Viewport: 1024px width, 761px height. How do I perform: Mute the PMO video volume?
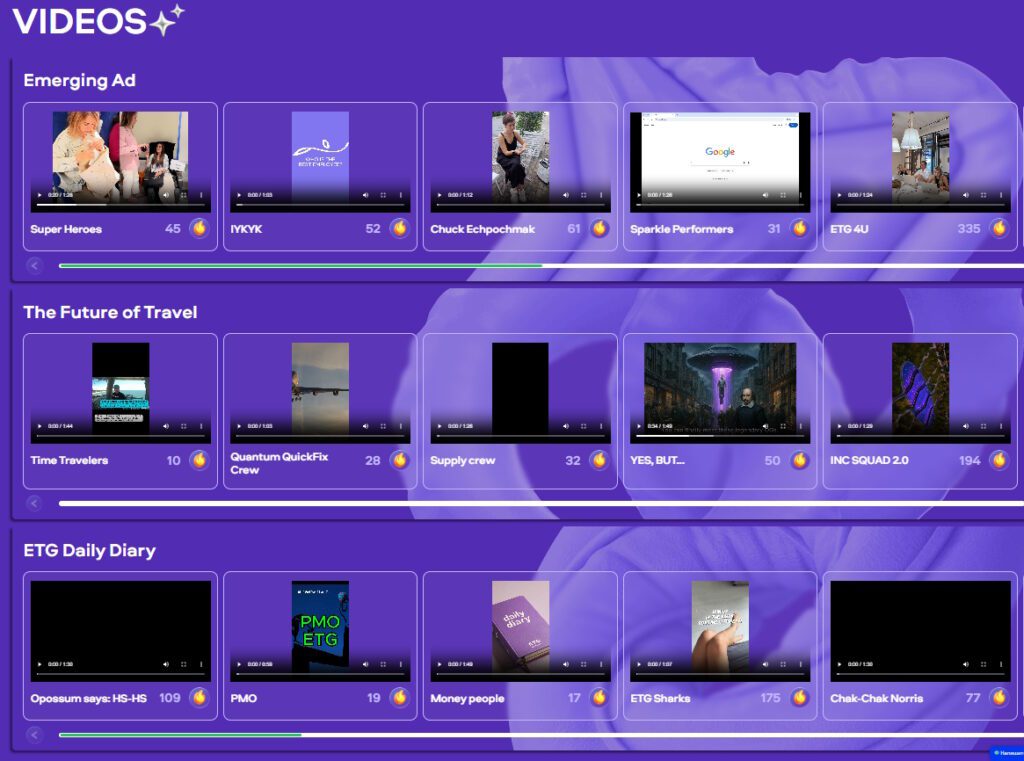365,664
